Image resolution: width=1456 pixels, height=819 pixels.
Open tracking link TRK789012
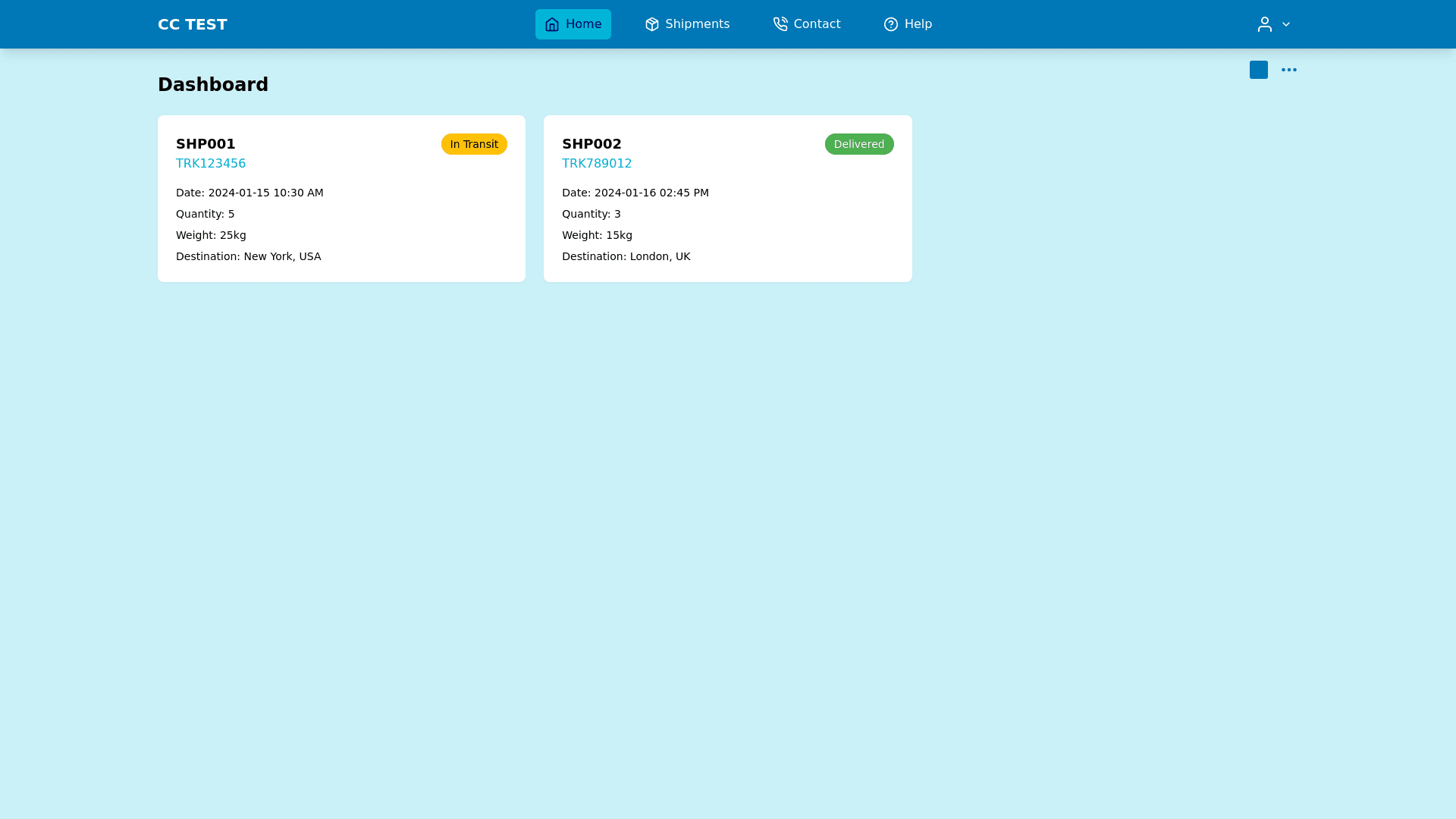click(597, 164)
